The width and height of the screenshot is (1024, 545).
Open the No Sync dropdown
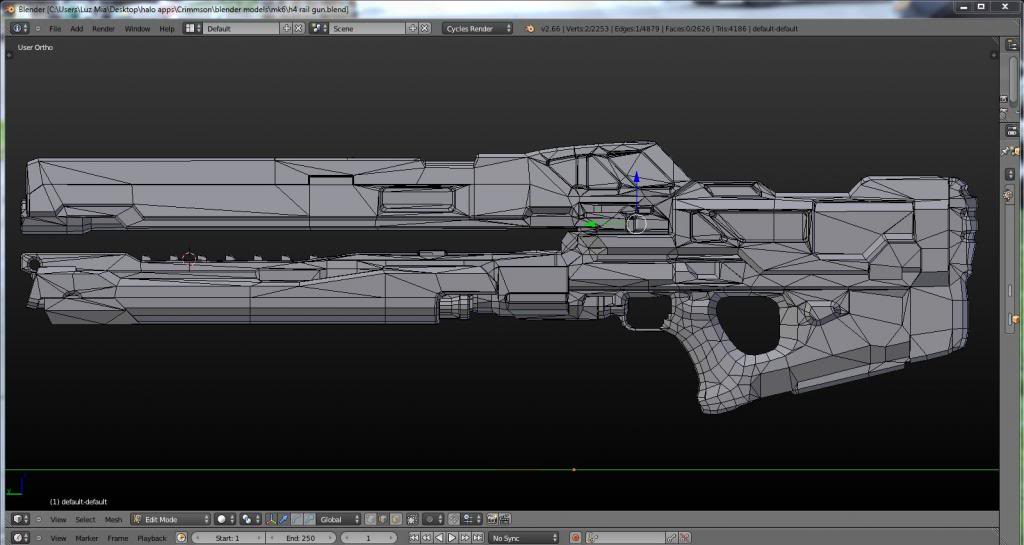523,538
